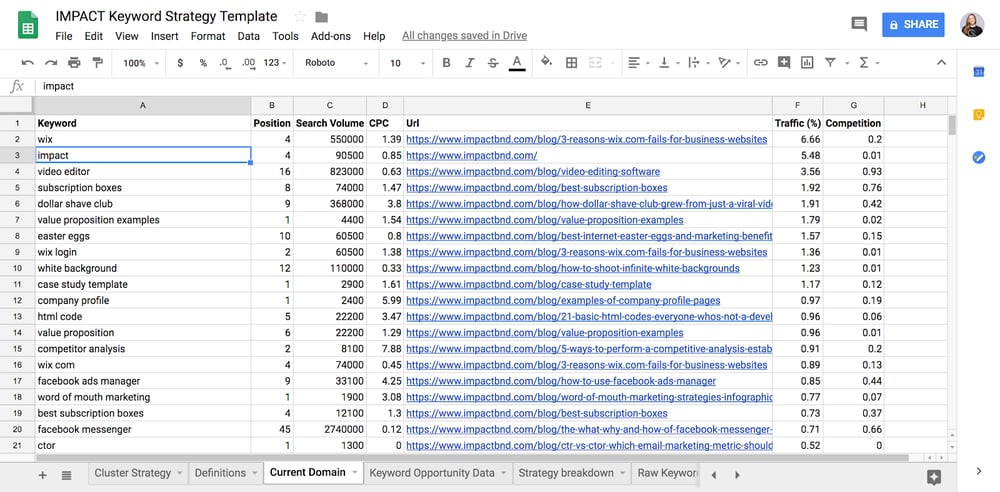Open horizontal align dropdown
This screenshot has width=1000, height=492.
click(638, 63)
